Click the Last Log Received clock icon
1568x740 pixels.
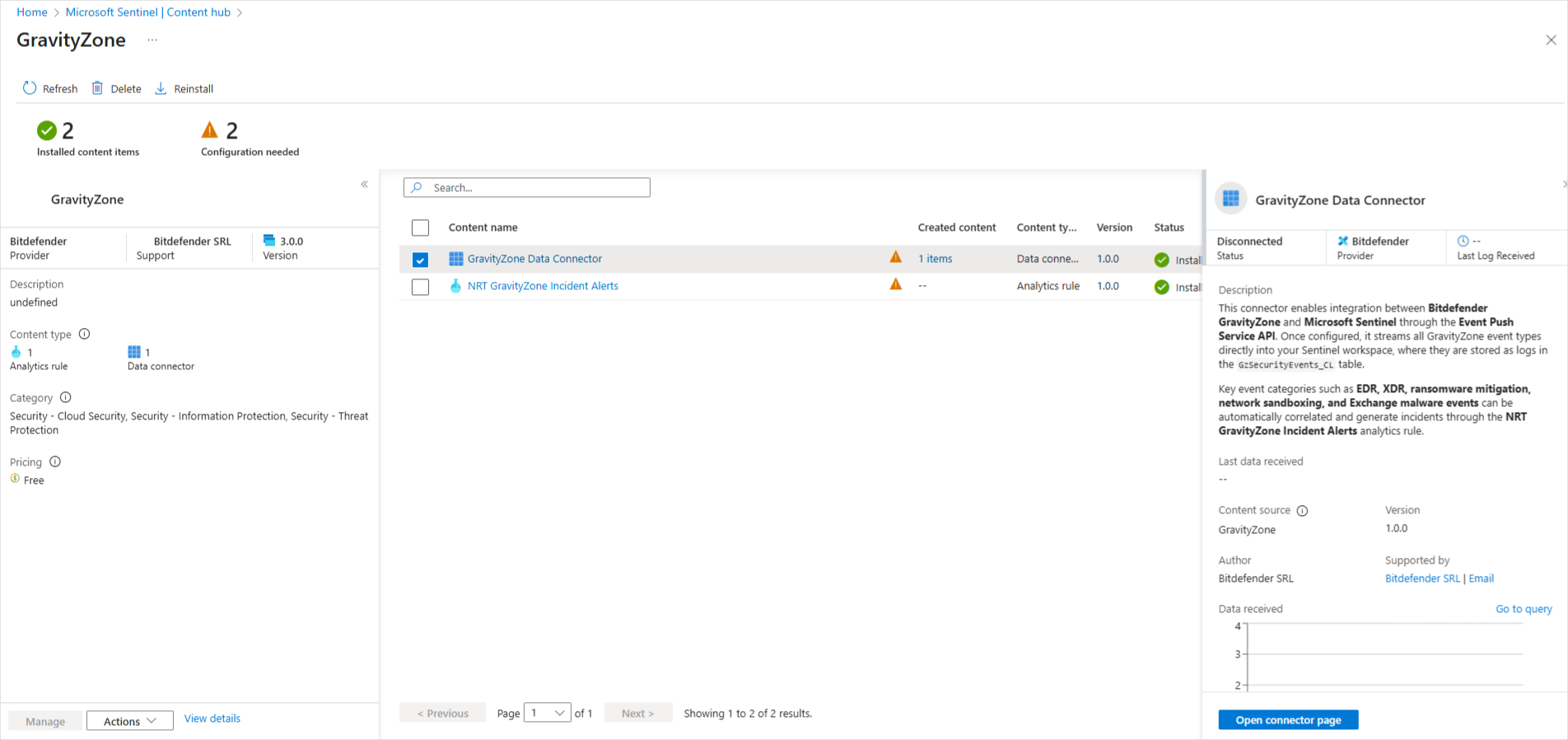point(1463,241)
